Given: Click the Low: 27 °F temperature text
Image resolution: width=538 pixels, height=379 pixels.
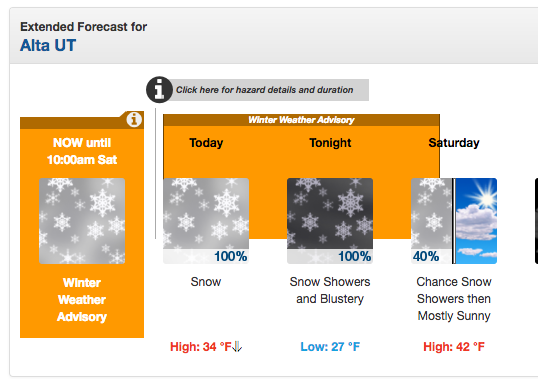Looking at the screenshot, I should coord(330,347).
